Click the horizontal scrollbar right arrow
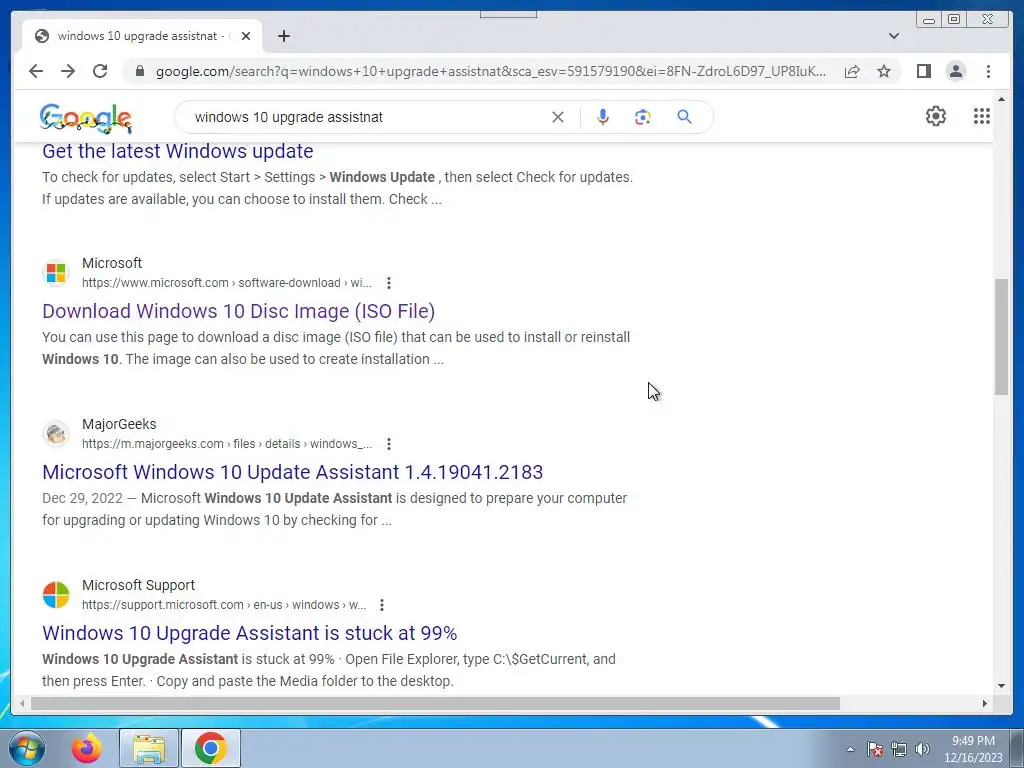Screen dimensions: 1024x768 [985, 703]
